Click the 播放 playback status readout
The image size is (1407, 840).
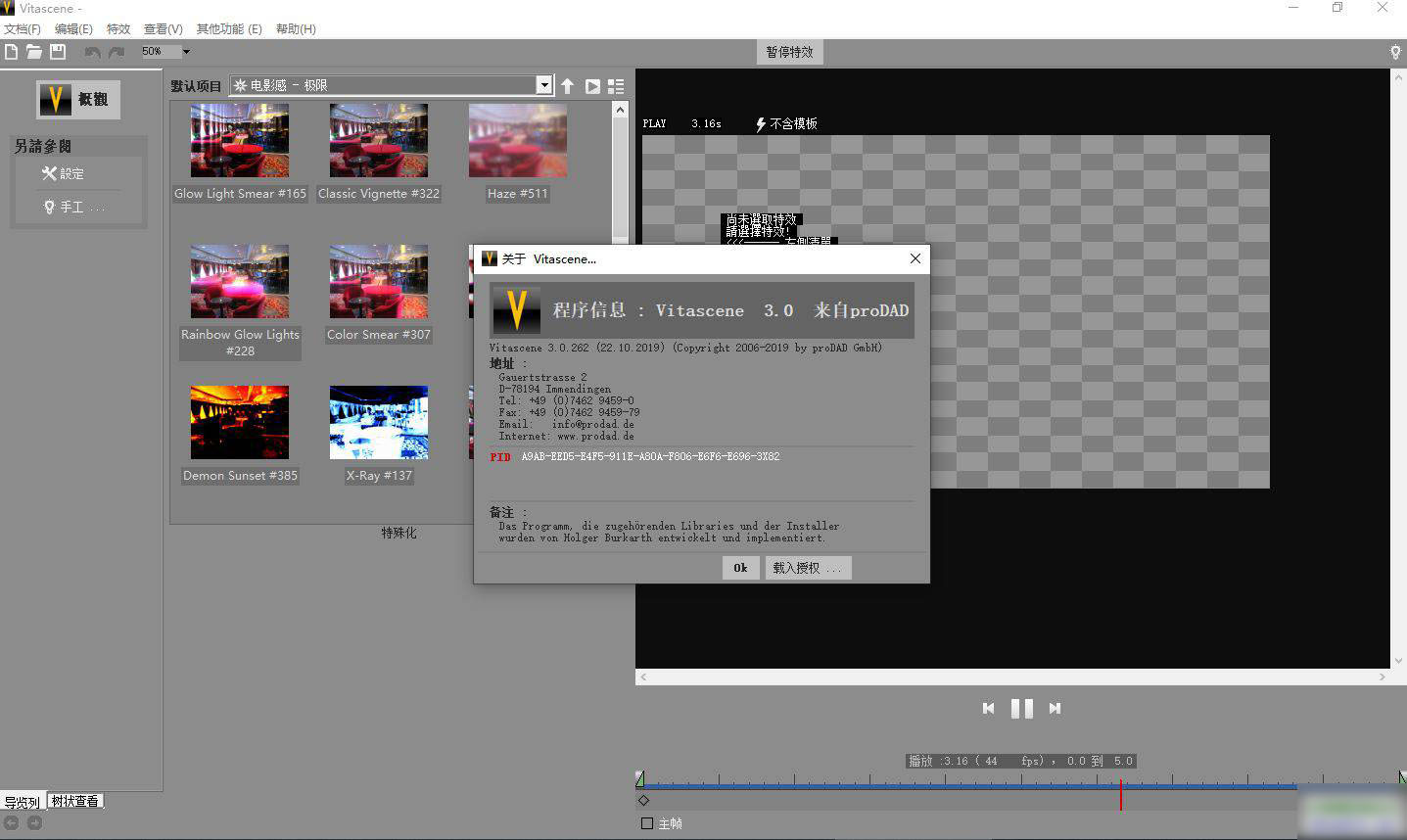point(1020,761)
